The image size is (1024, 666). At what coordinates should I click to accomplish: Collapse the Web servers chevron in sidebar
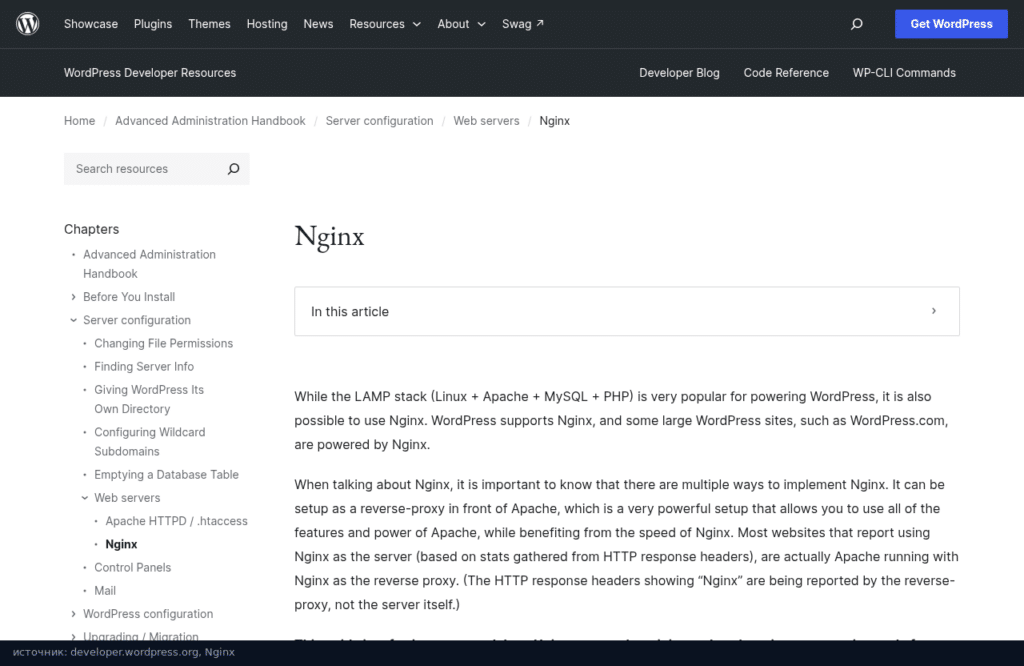[84, 498]
